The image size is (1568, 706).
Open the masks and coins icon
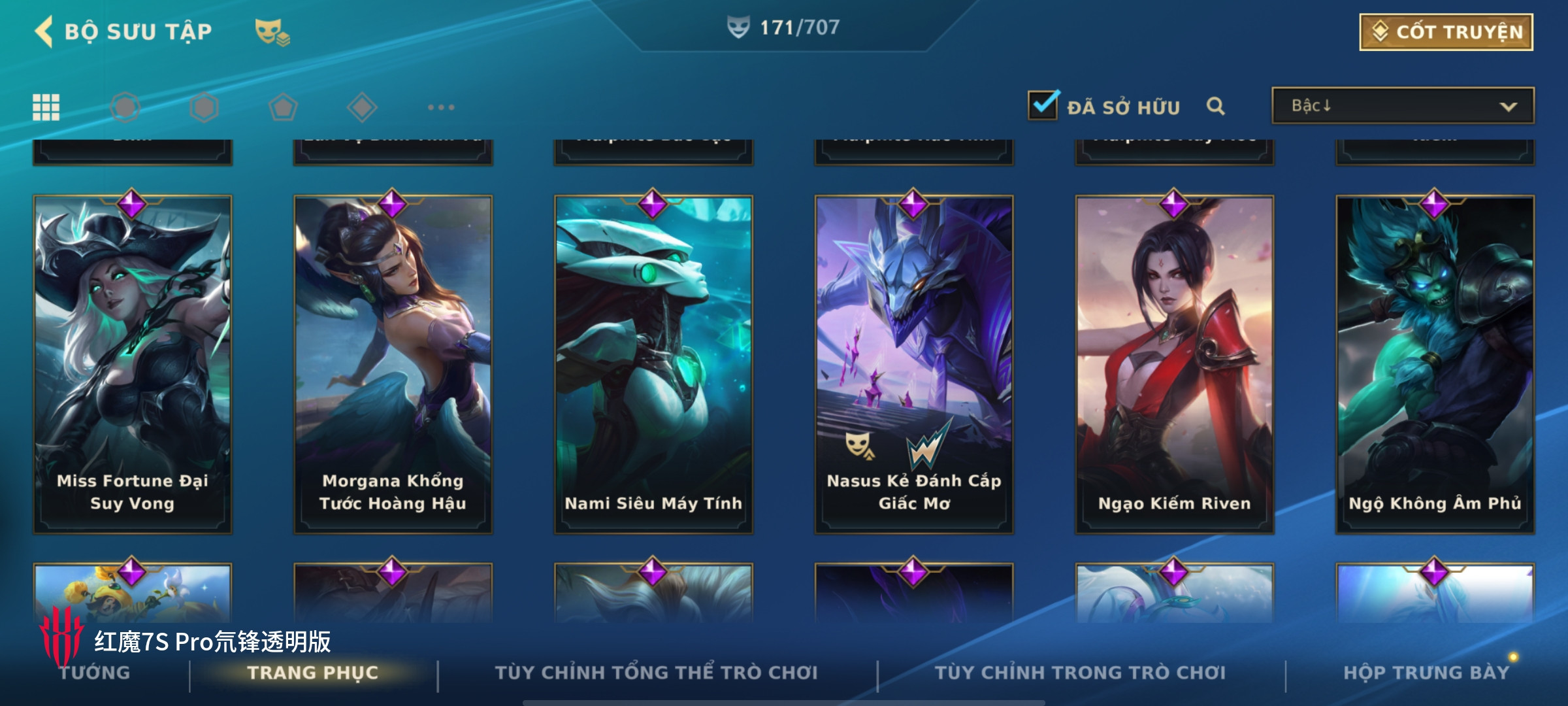pos(272,31)
